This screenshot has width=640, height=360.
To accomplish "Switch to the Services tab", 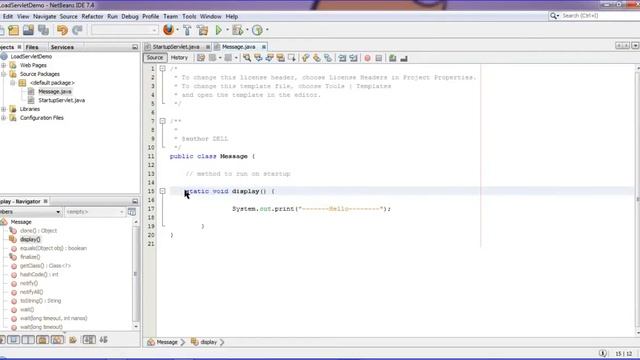I will (x=62, y=47).
